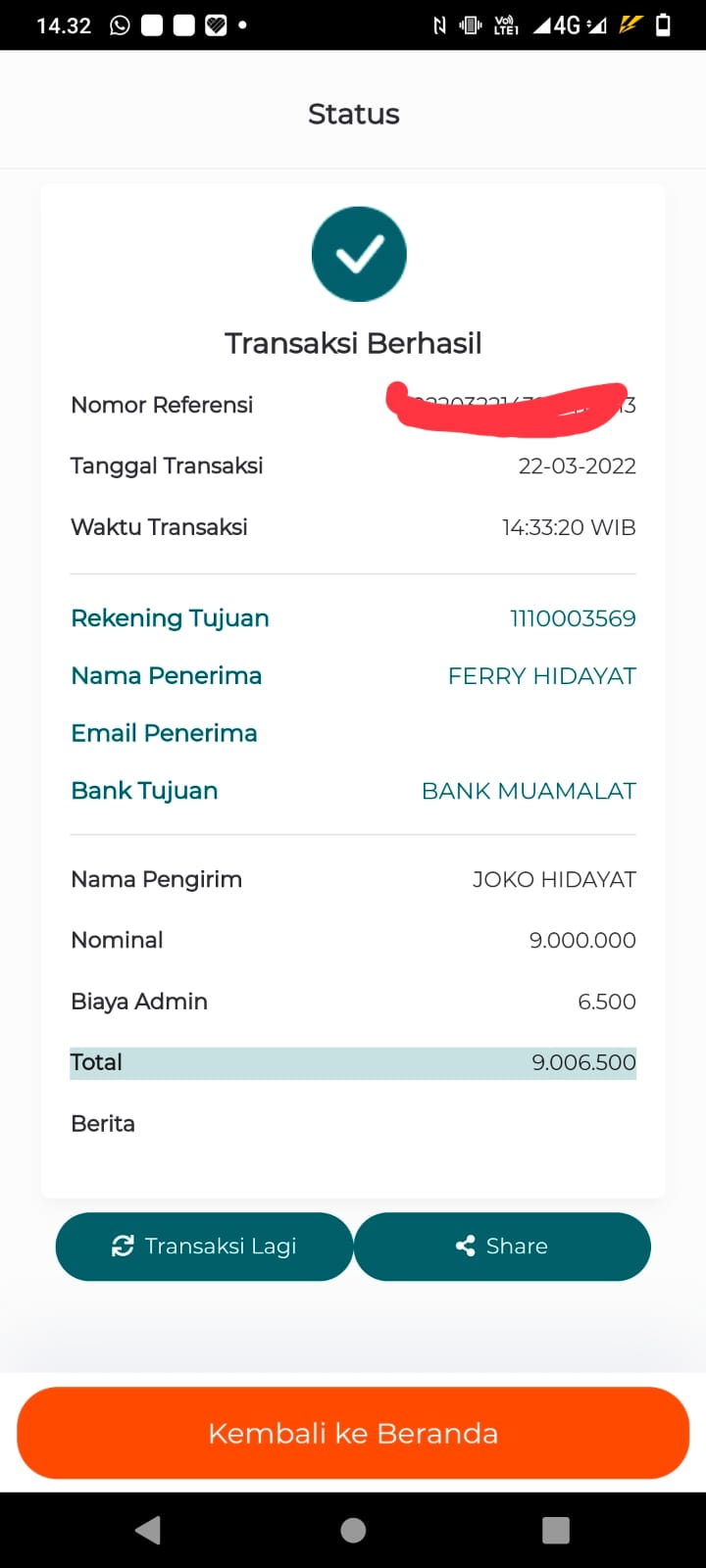This screenshot has height=1568, width=706.
Task: Tap the Transaksi Lagi button label
Action: (221, 1246)
